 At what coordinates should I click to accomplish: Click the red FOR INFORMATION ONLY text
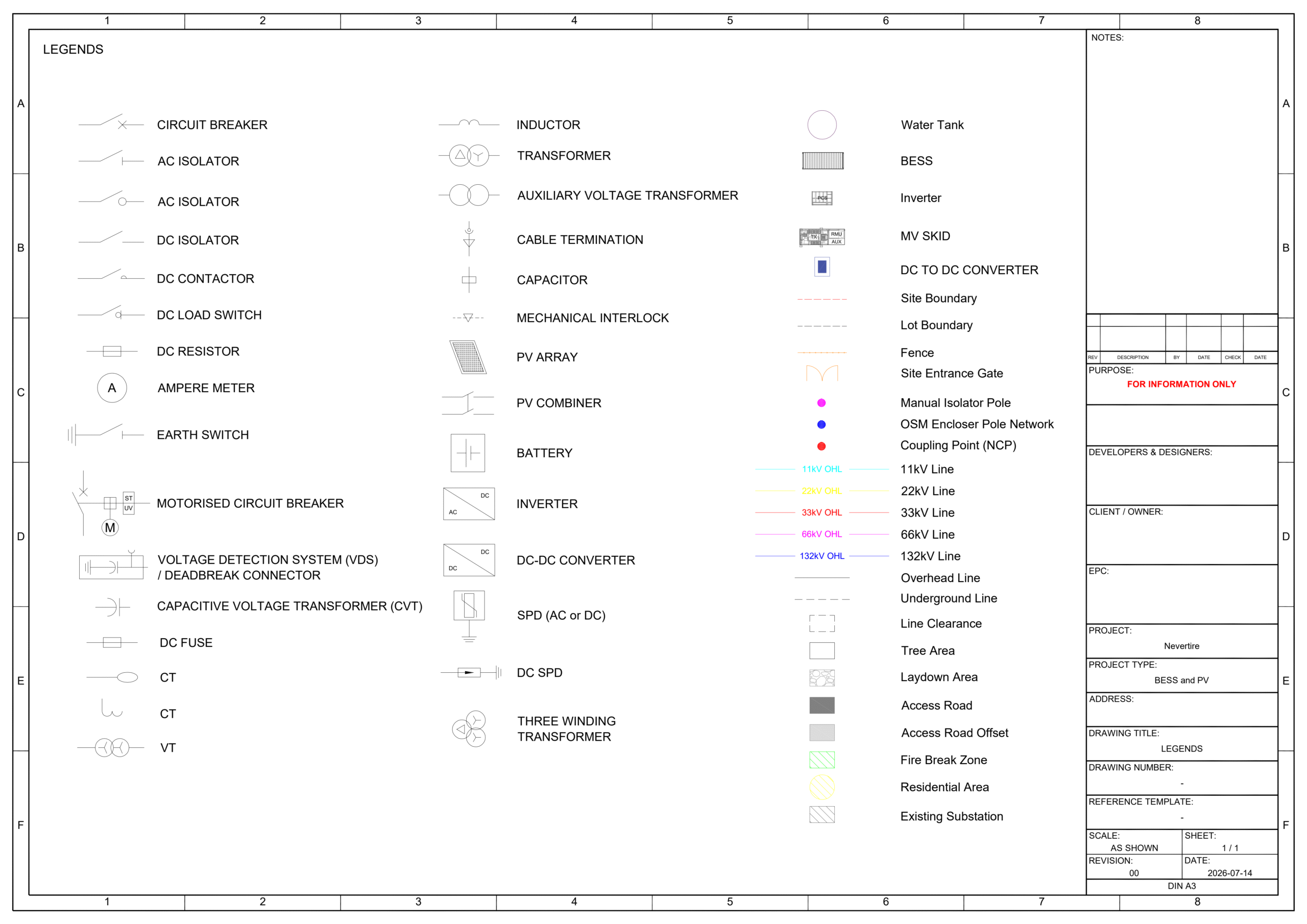[1181, 384]
